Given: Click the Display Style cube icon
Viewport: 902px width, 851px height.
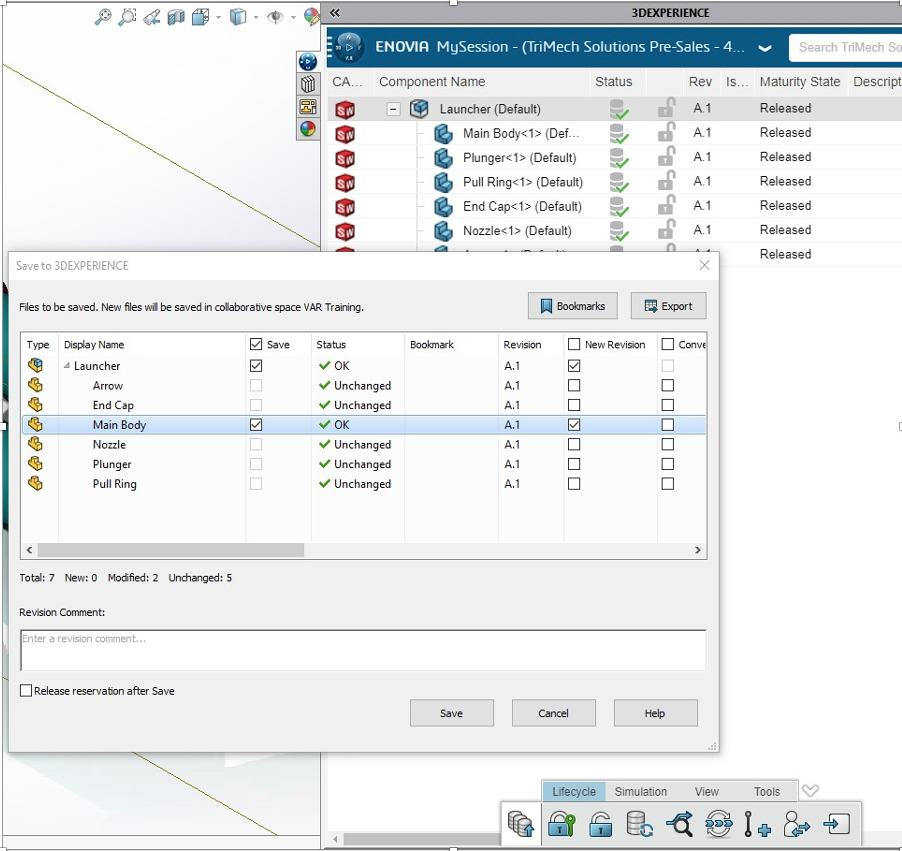Looking at the screenshot, I should click(x=238, y=17).
